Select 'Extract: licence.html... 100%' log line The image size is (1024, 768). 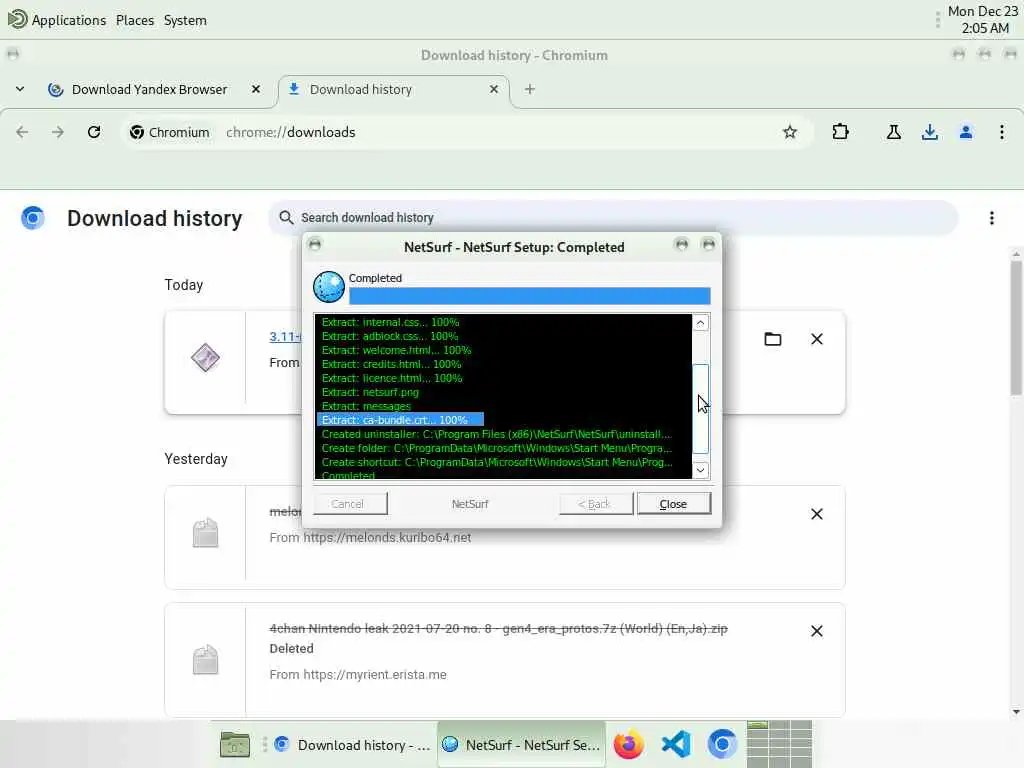pyautogui.click(x=392, y=378)
